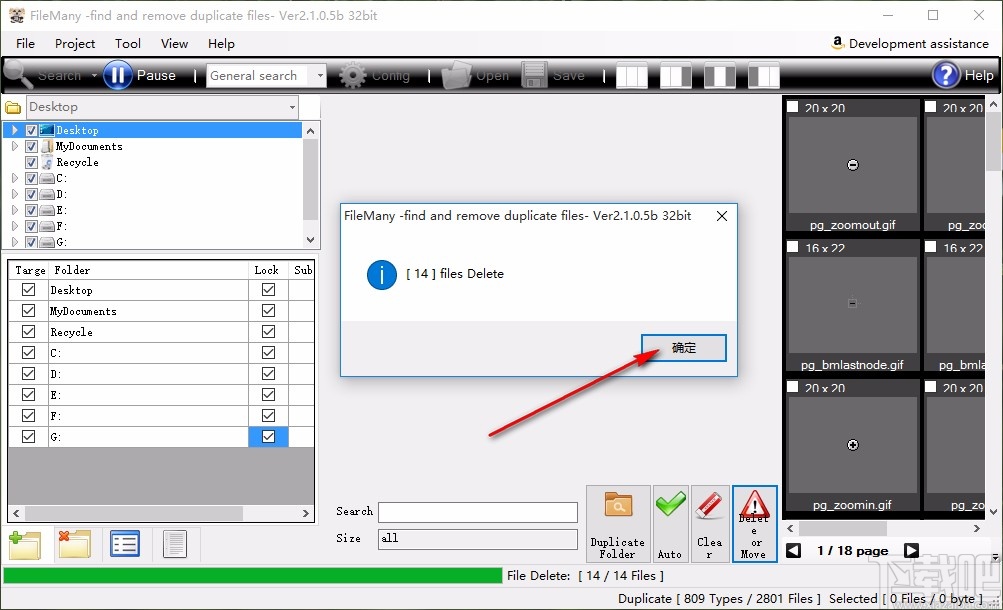Screen dimensions: 1003x610
Task: Open the View menu
Action: [x=174, y=43]
